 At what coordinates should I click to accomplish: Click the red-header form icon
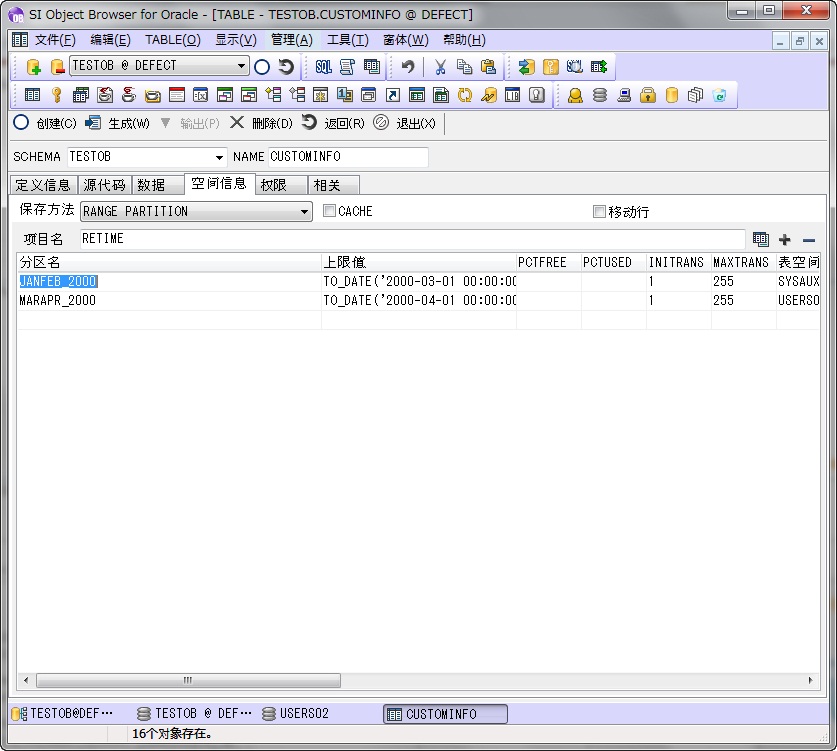click(x=177, y=95)
